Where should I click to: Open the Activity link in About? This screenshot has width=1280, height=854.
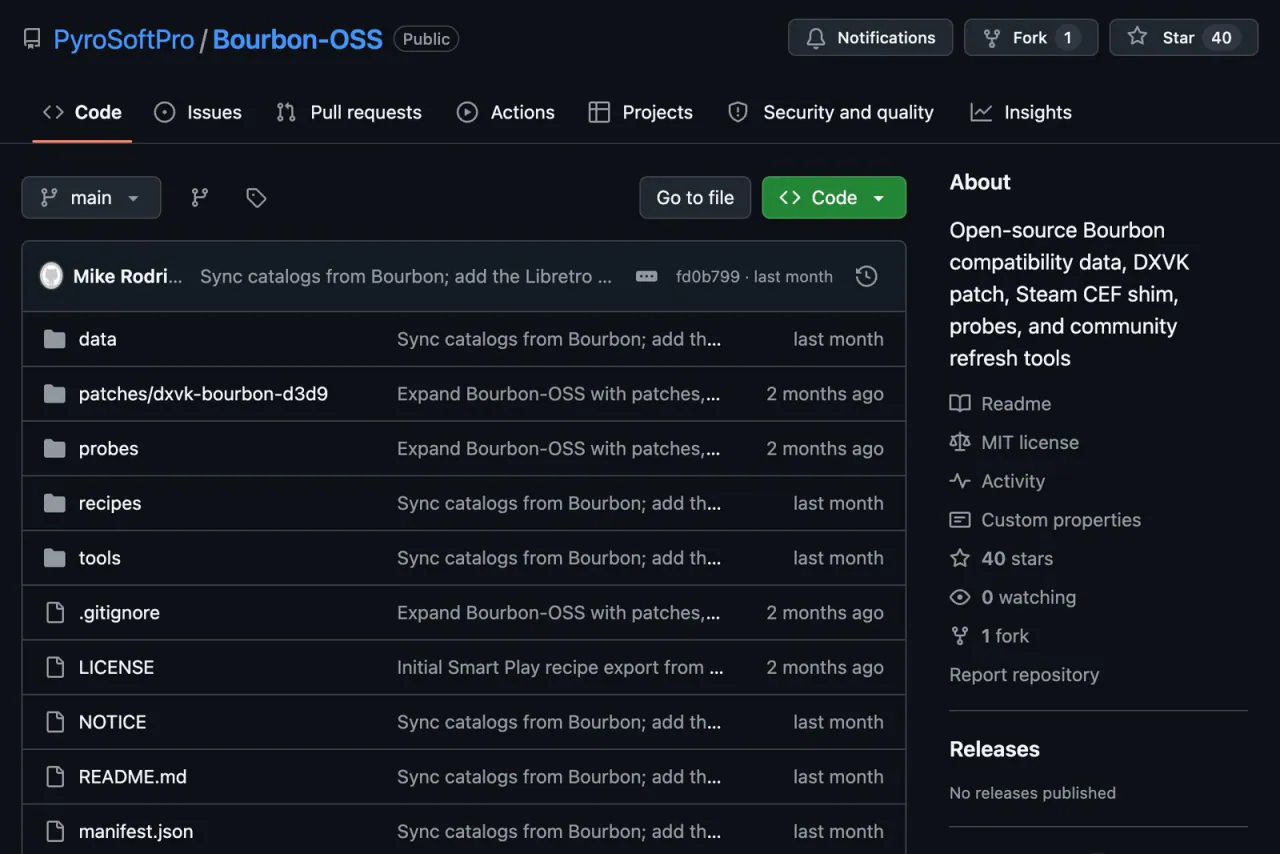997,481
